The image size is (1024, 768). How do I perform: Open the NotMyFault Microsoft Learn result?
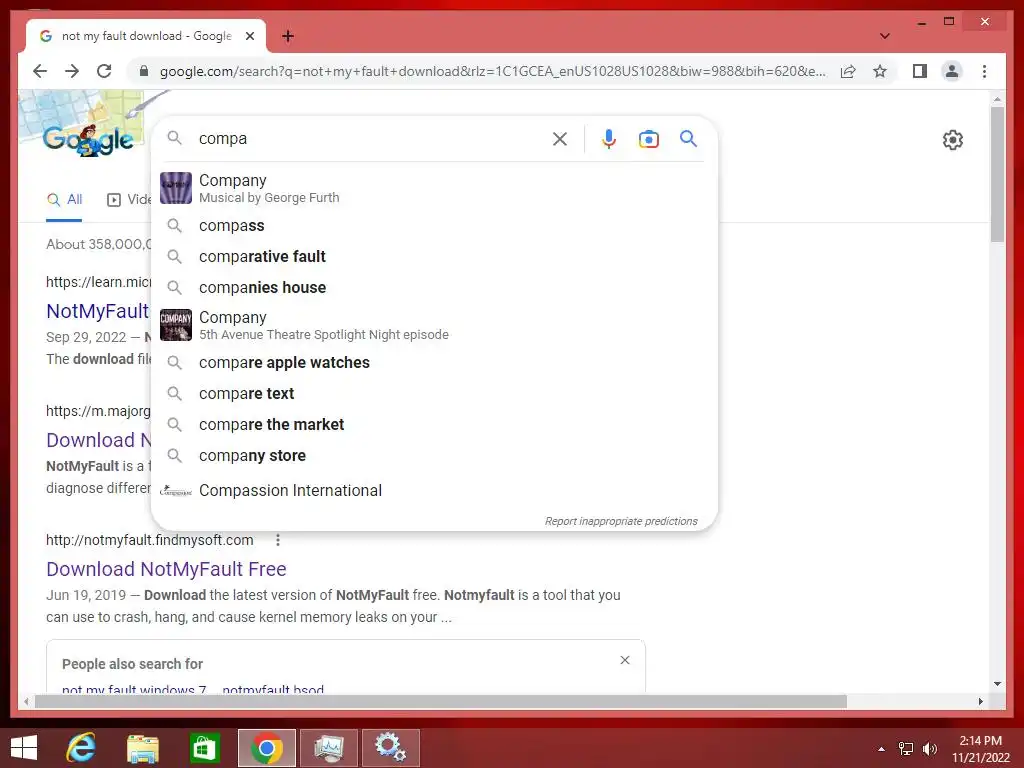(x=97, y=312)
